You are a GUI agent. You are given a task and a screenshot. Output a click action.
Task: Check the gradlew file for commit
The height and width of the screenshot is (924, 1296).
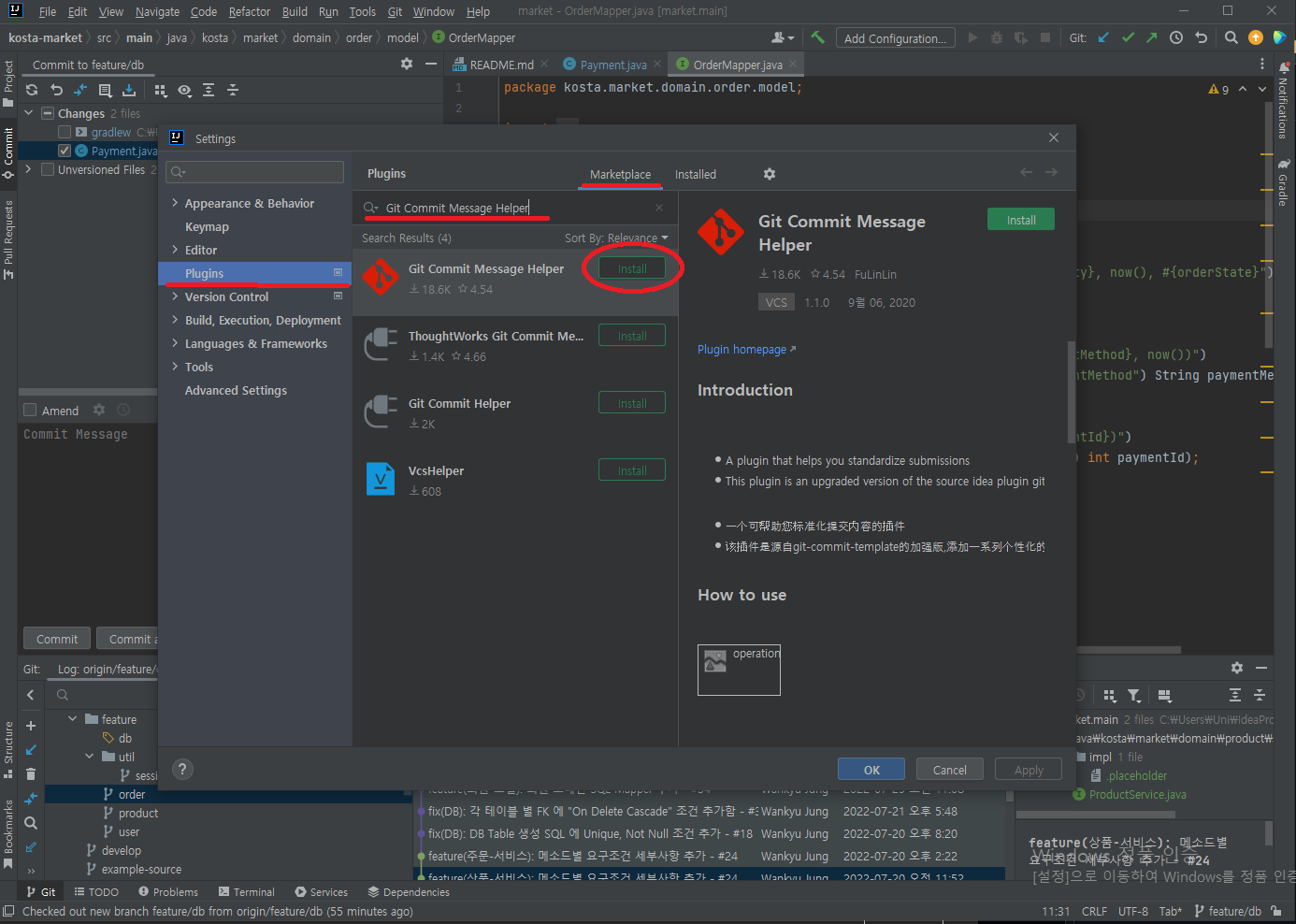coord(65,131)
